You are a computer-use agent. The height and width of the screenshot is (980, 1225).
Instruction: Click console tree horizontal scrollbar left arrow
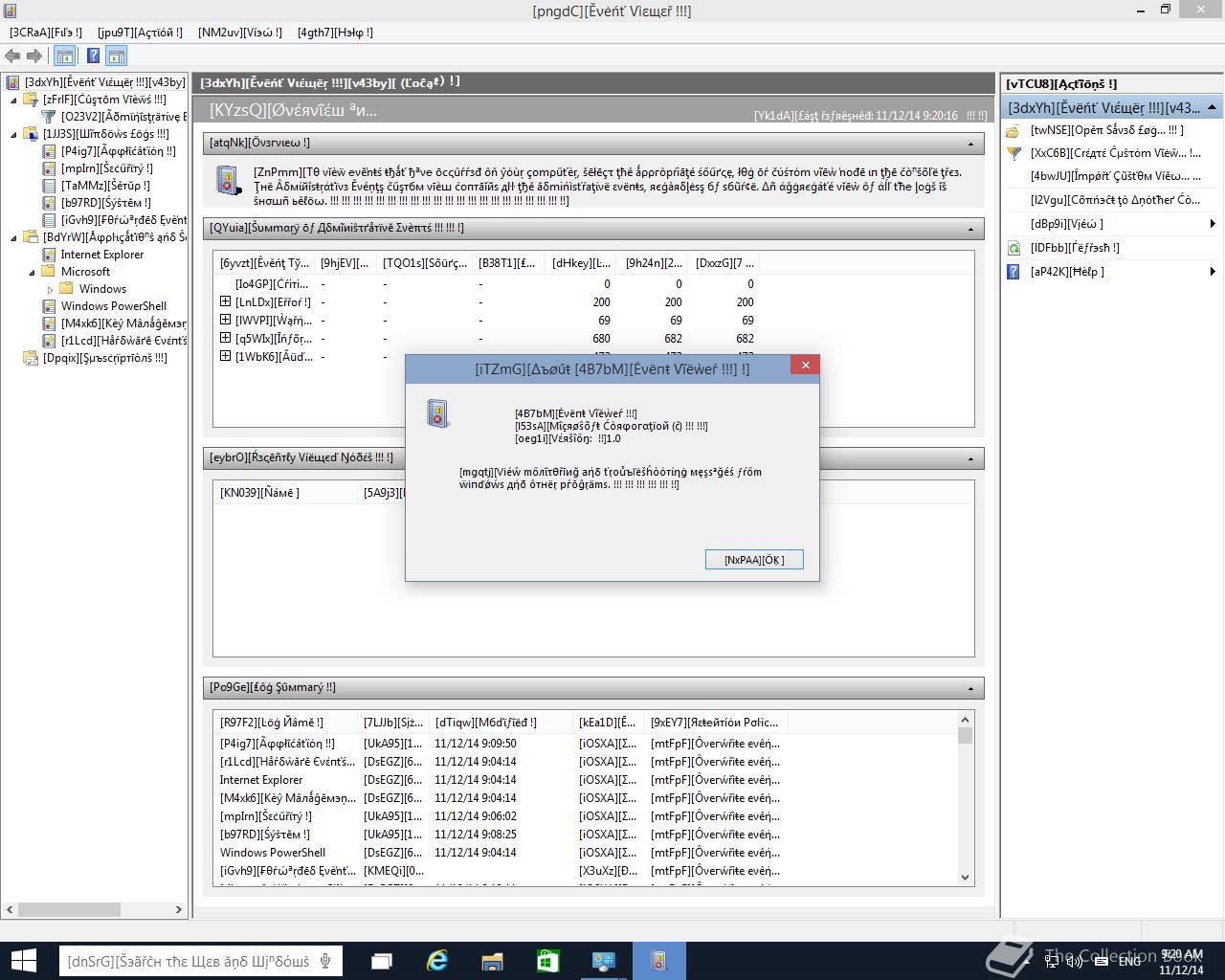coord(11,909)
